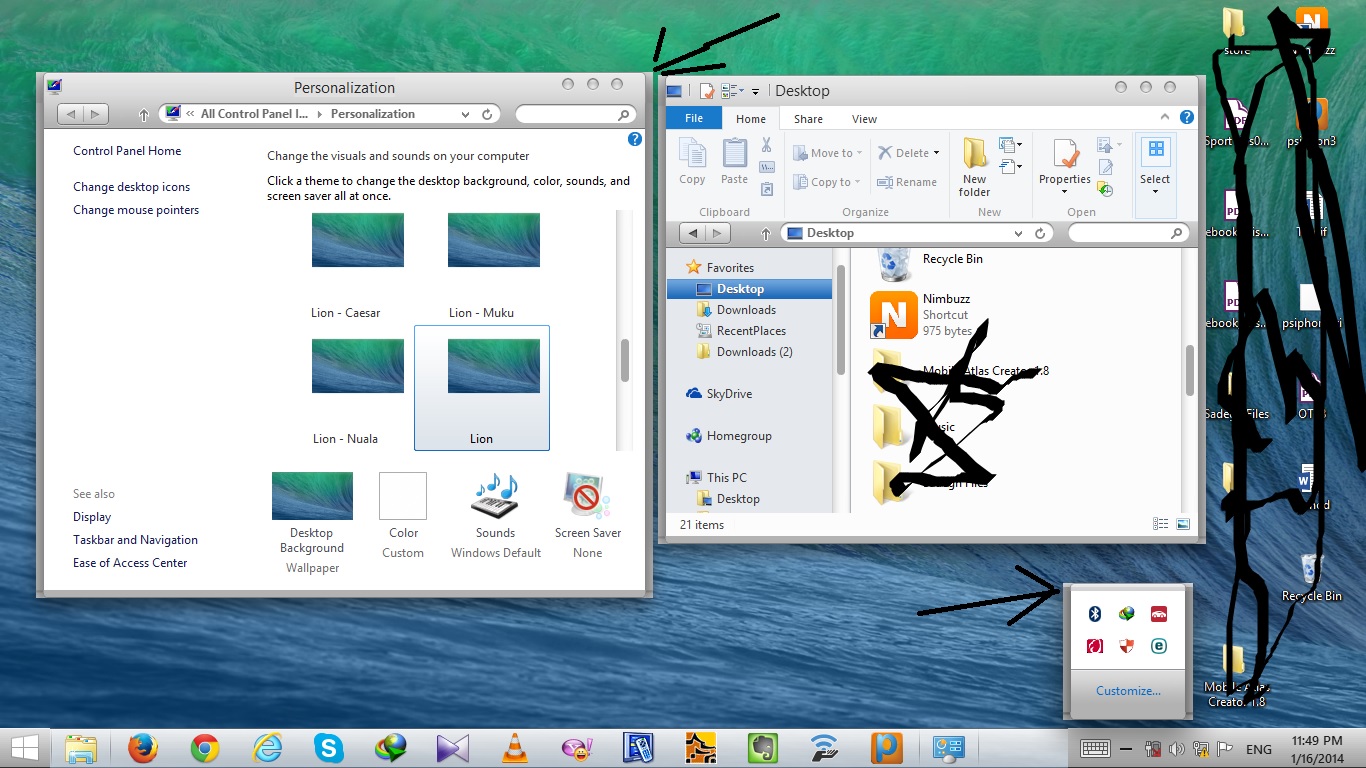Click the Color Custom swatch

click(403, 497)
